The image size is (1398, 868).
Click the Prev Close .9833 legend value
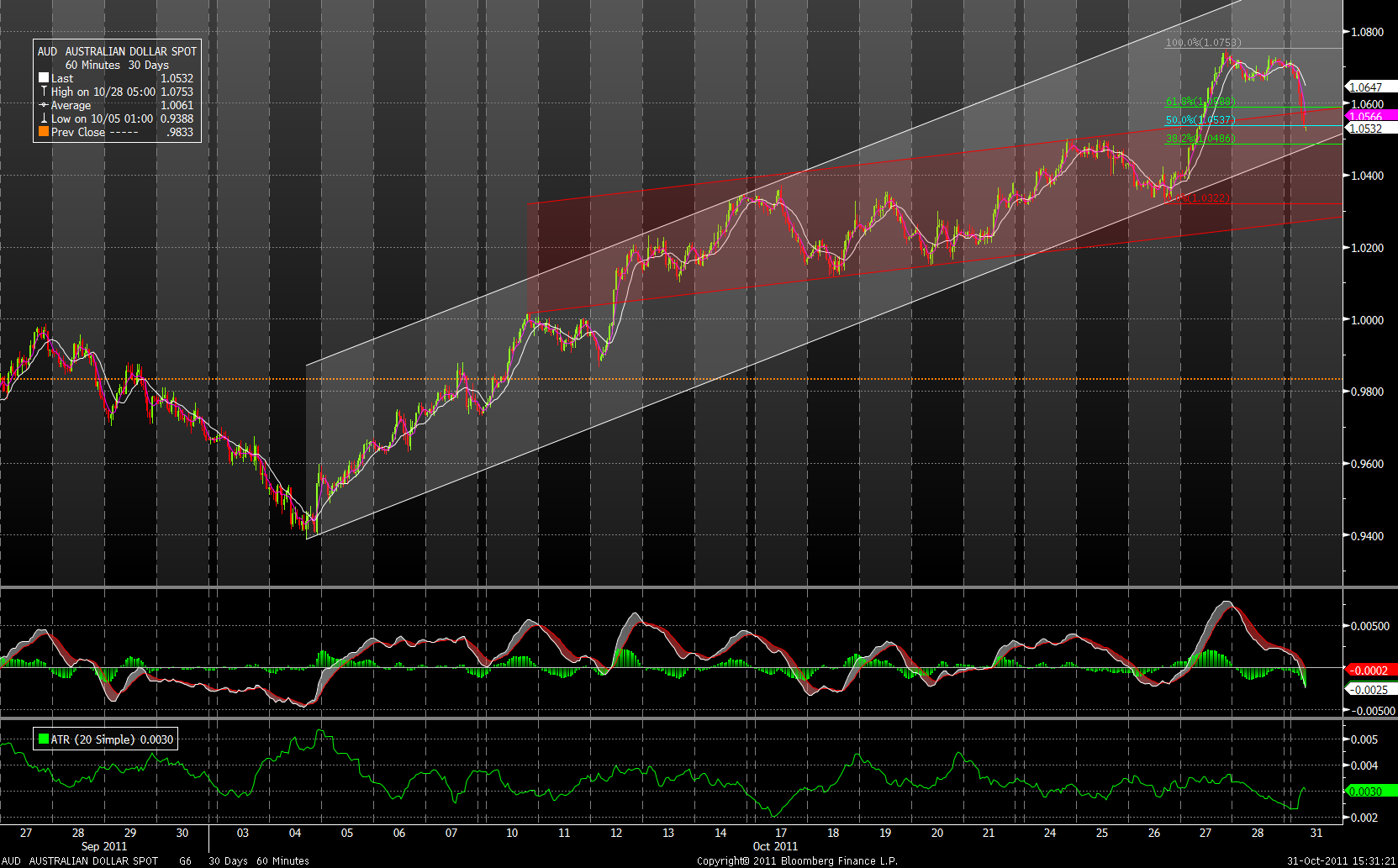pos(179,132)
